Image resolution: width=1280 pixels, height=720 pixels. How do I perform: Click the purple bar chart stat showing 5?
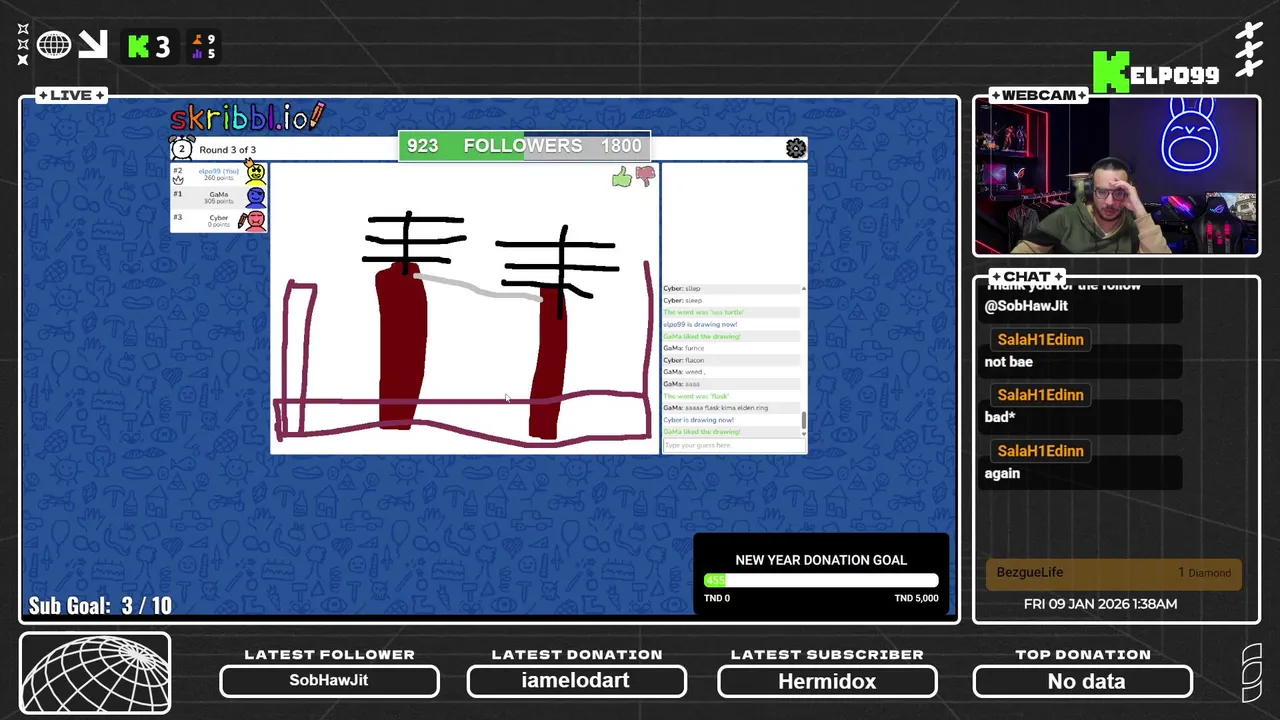pos(203,53)
